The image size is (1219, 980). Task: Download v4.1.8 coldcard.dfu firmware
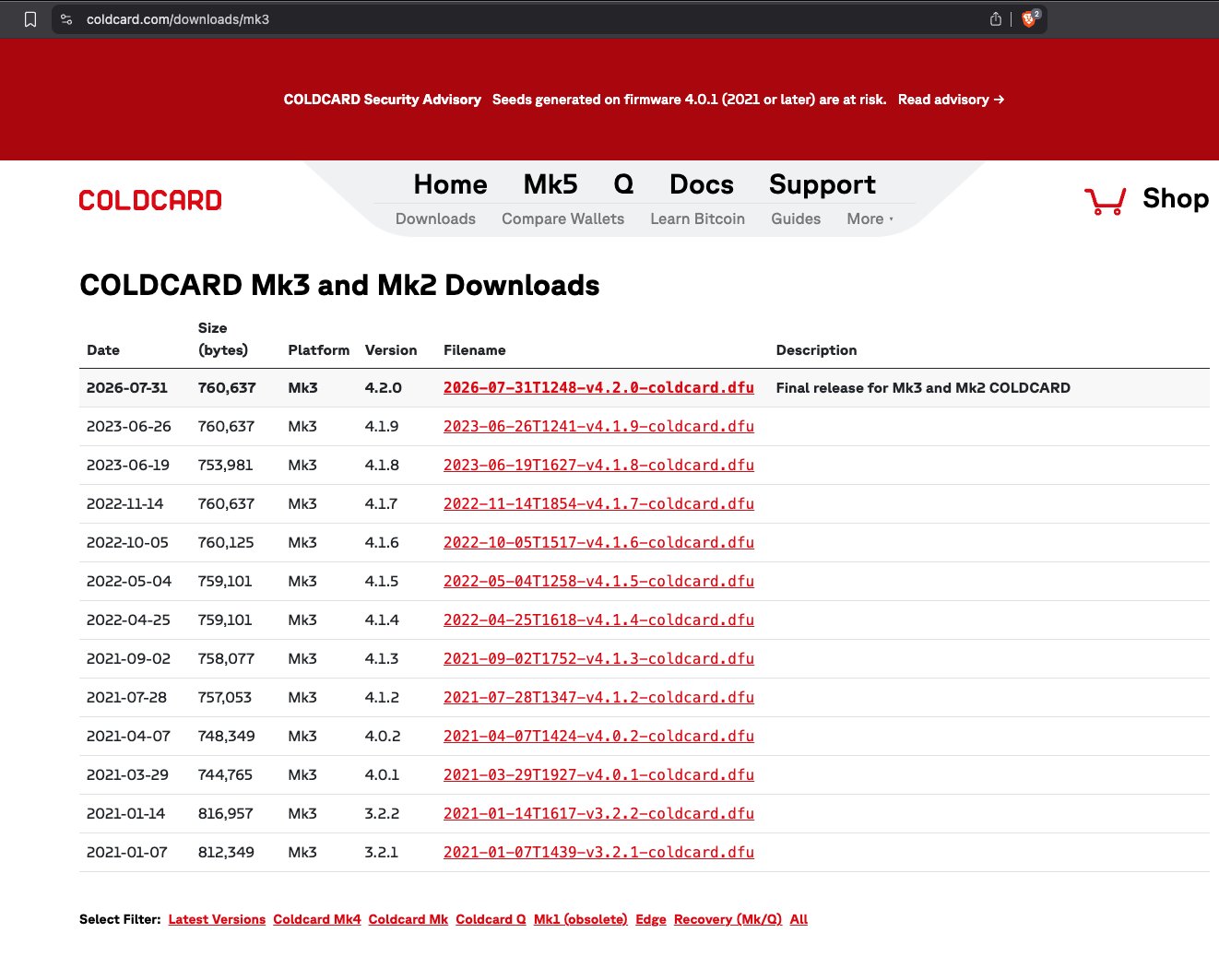point(598,466)
